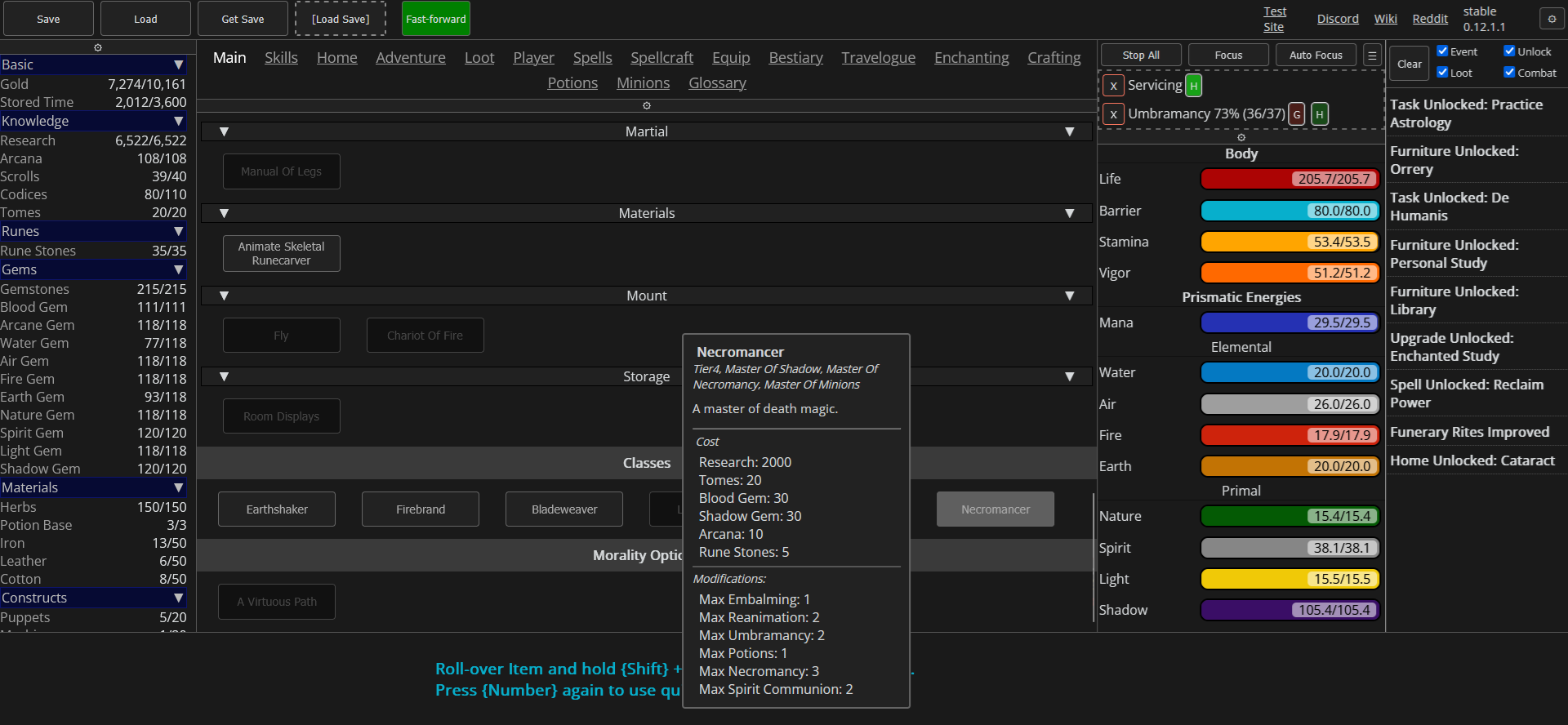1568x725 pixels.
Task: Click the green H button next to Servicing
Action: (1193, 86)
